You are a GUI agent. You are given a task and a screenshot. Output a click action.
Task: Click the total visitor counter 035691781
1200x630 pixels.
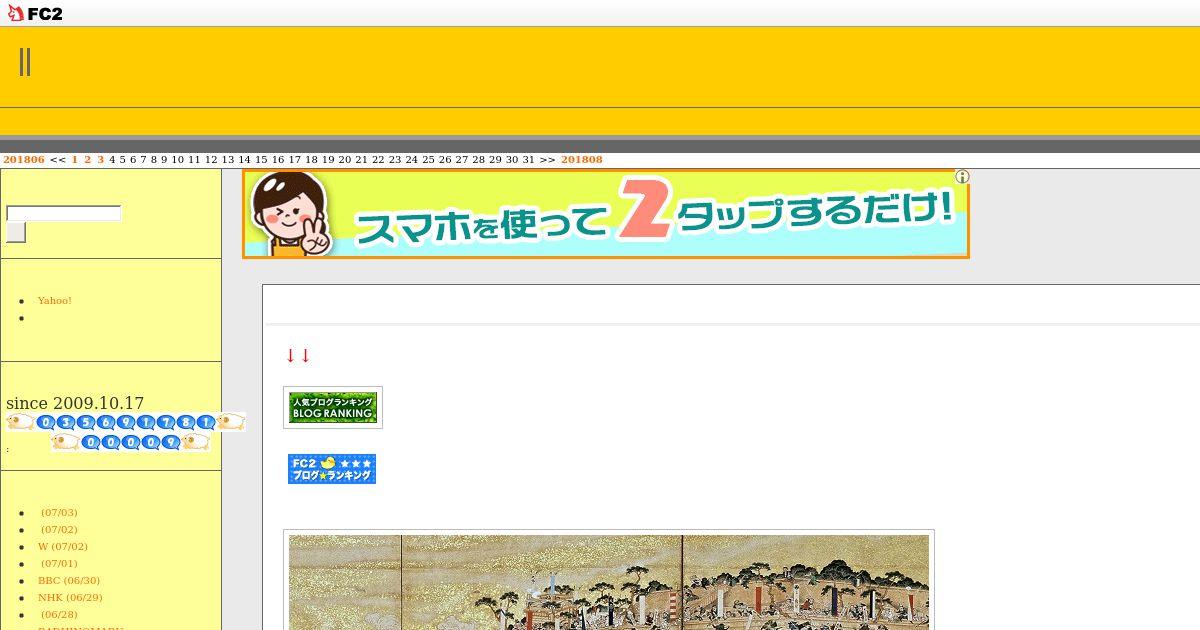126,422
